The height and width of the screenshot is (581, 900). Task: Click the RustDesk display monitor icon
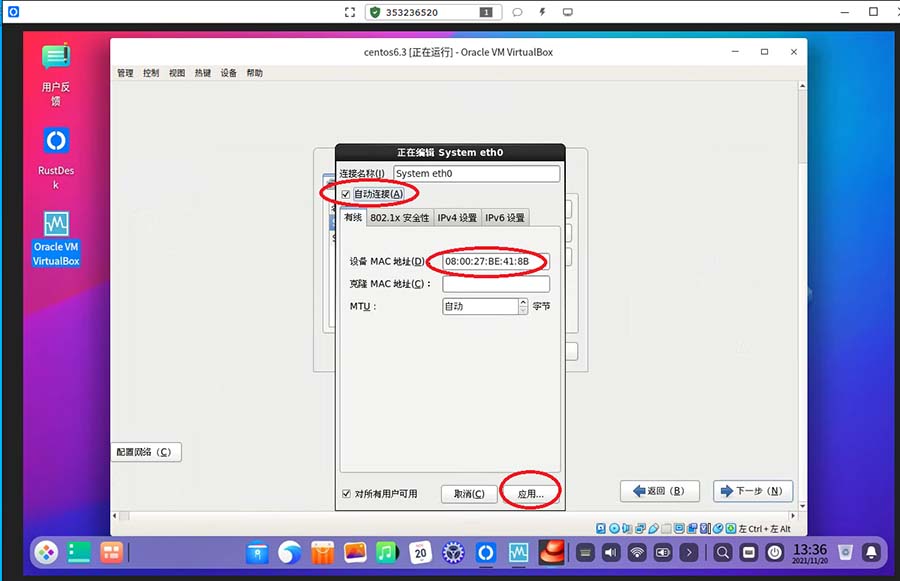tap(568, 12)
